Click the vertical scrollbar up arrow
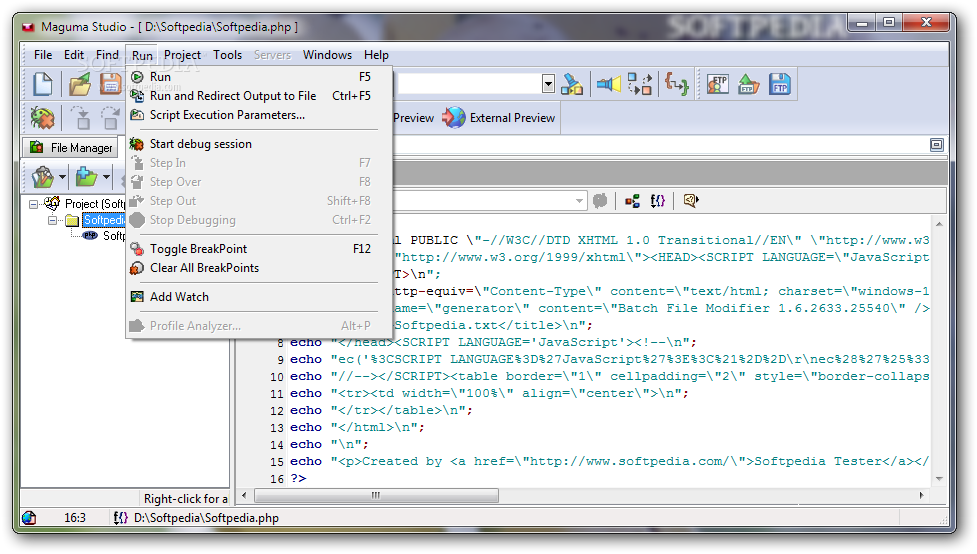Viewport: 977px width, 554px height. [939, 224]
